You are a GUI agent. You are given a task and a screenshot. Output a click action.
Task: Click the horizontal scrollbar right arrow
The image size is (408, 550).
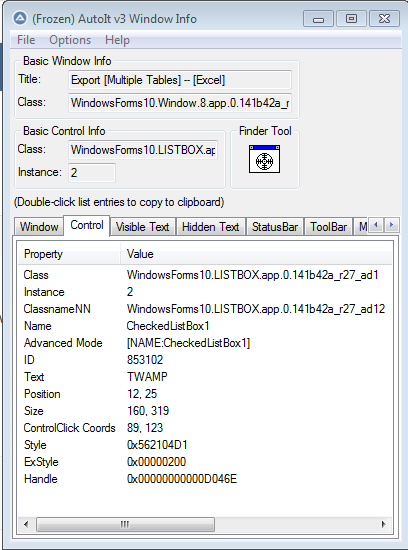click(x=383, y=524)
